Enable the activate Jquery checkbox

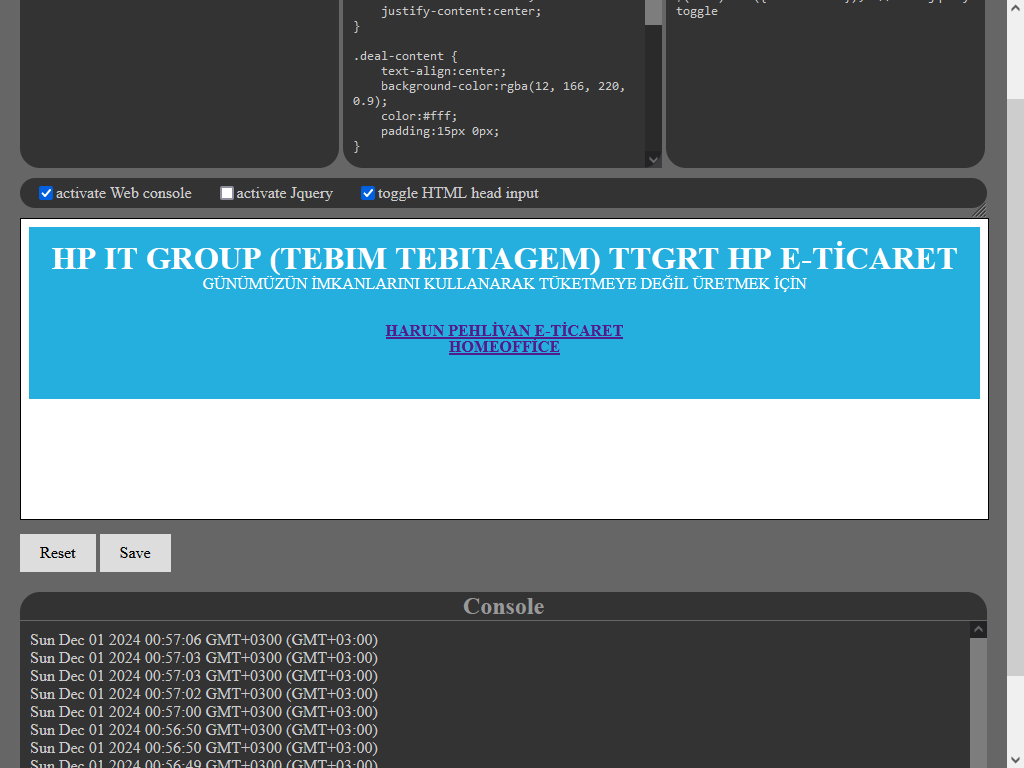(227, 193)
